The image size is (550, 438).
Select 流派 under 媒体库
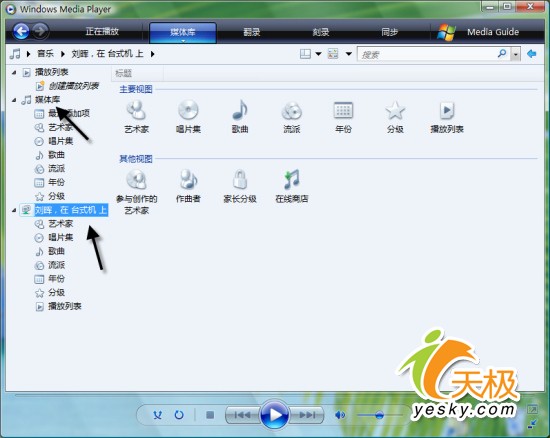pos(56,168)
